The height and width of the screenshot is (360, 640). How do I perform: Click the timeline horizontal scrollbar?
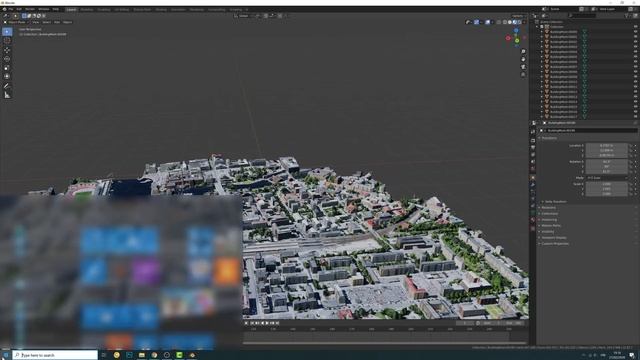(x=385, y=342)
